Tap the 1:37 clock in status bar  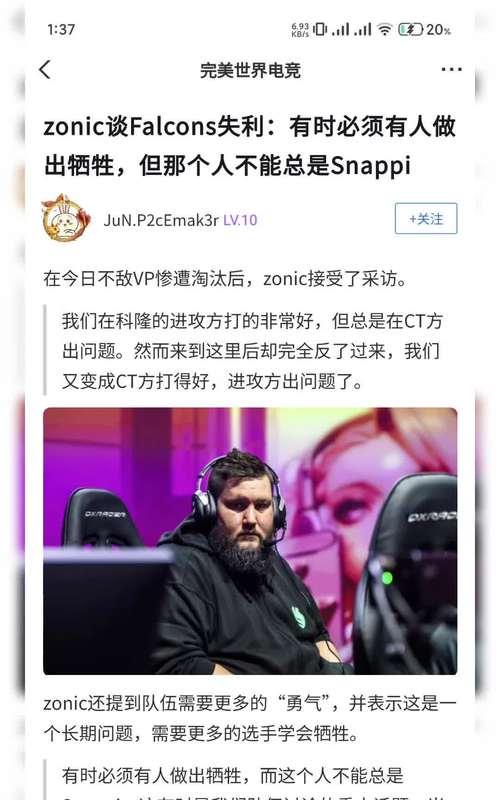coord(61,30)
